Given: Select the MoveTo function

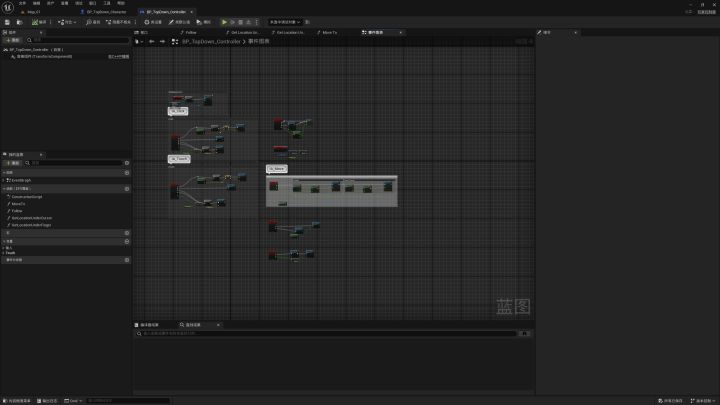Looking at the screenshot, I should [x=17, y=204].
